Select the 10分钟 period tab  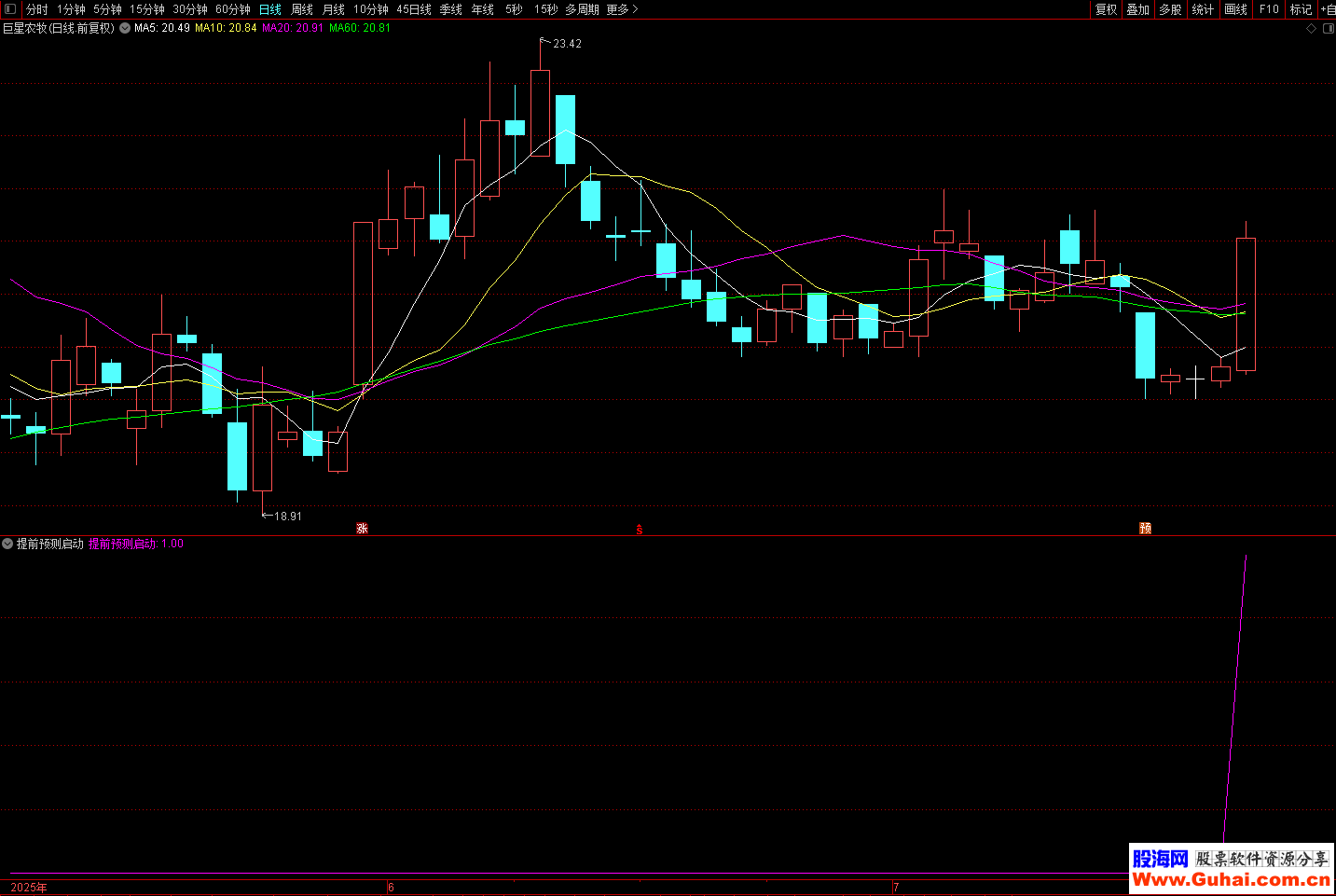pyautogui.click(x=371, y=9)
